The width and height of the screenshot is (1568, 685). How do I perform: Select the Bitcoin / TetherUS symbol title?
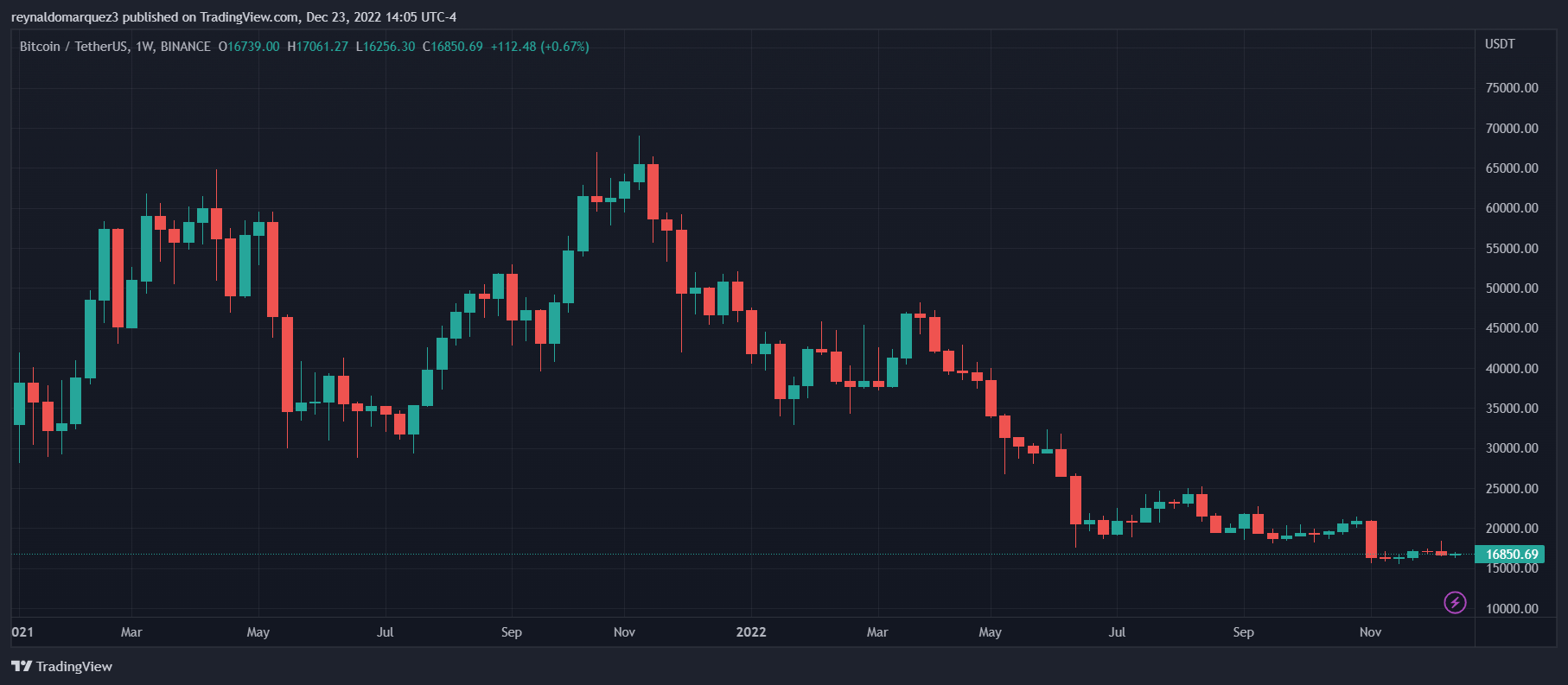click(74, 47)
